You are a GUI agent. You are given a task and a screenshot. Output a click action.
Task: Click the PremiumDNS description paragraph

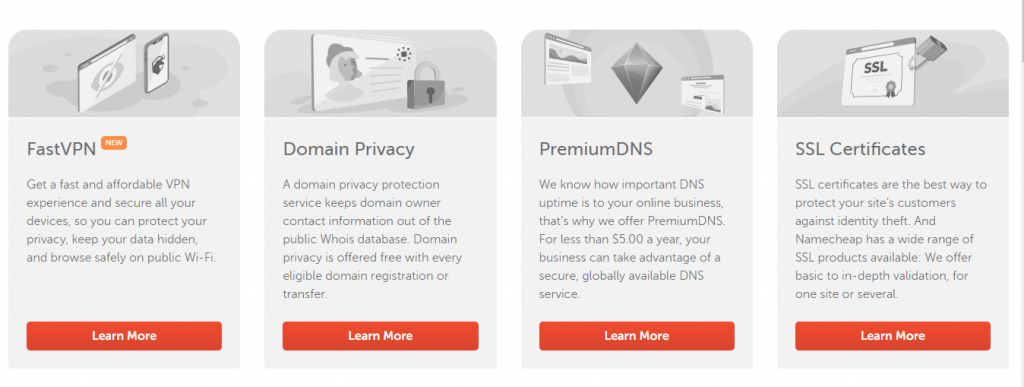[630, 239]
